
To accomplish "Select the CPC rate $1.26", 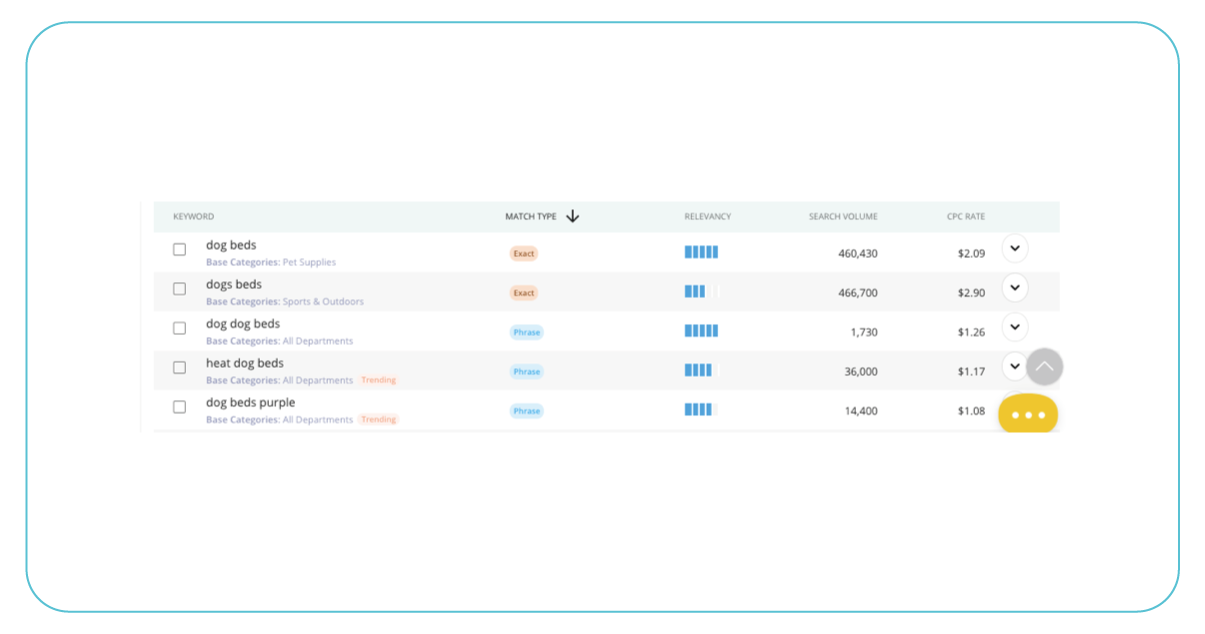I will pyautogui.click(x=971, y=332).
